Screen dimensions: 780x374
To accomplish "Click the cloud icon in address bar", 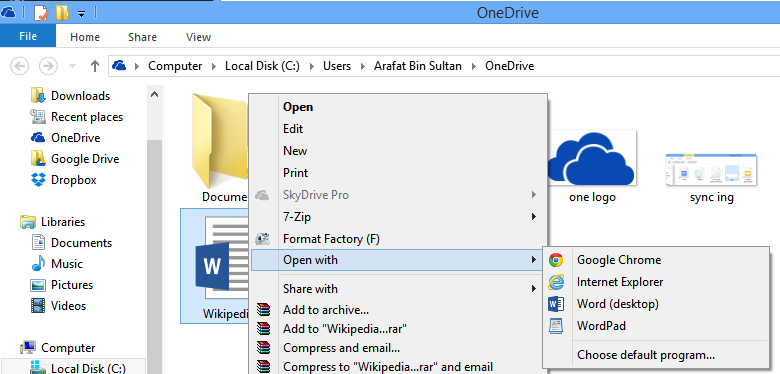I will click(x=119, y=66).
